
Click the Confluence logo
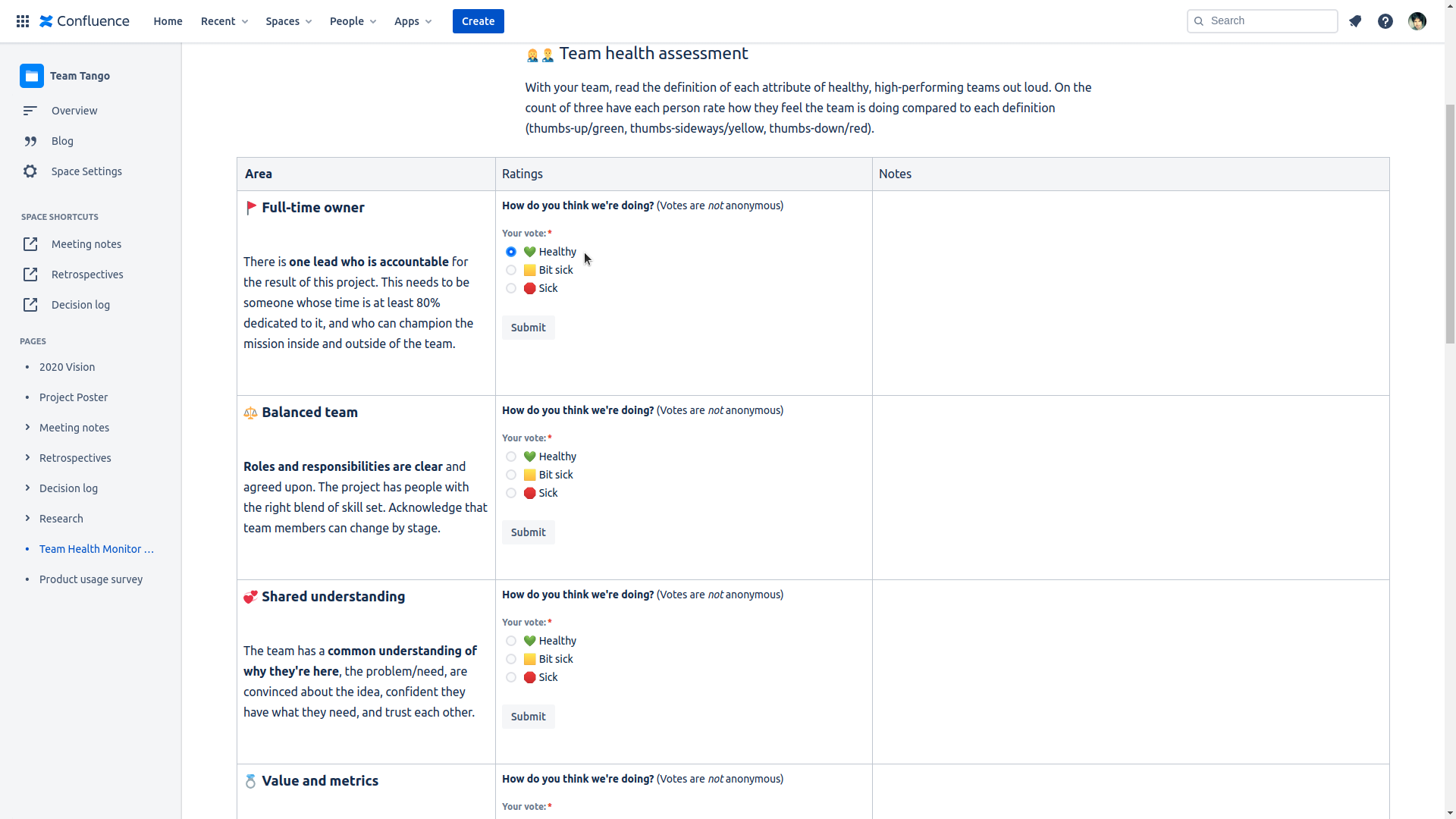[84, 21]
